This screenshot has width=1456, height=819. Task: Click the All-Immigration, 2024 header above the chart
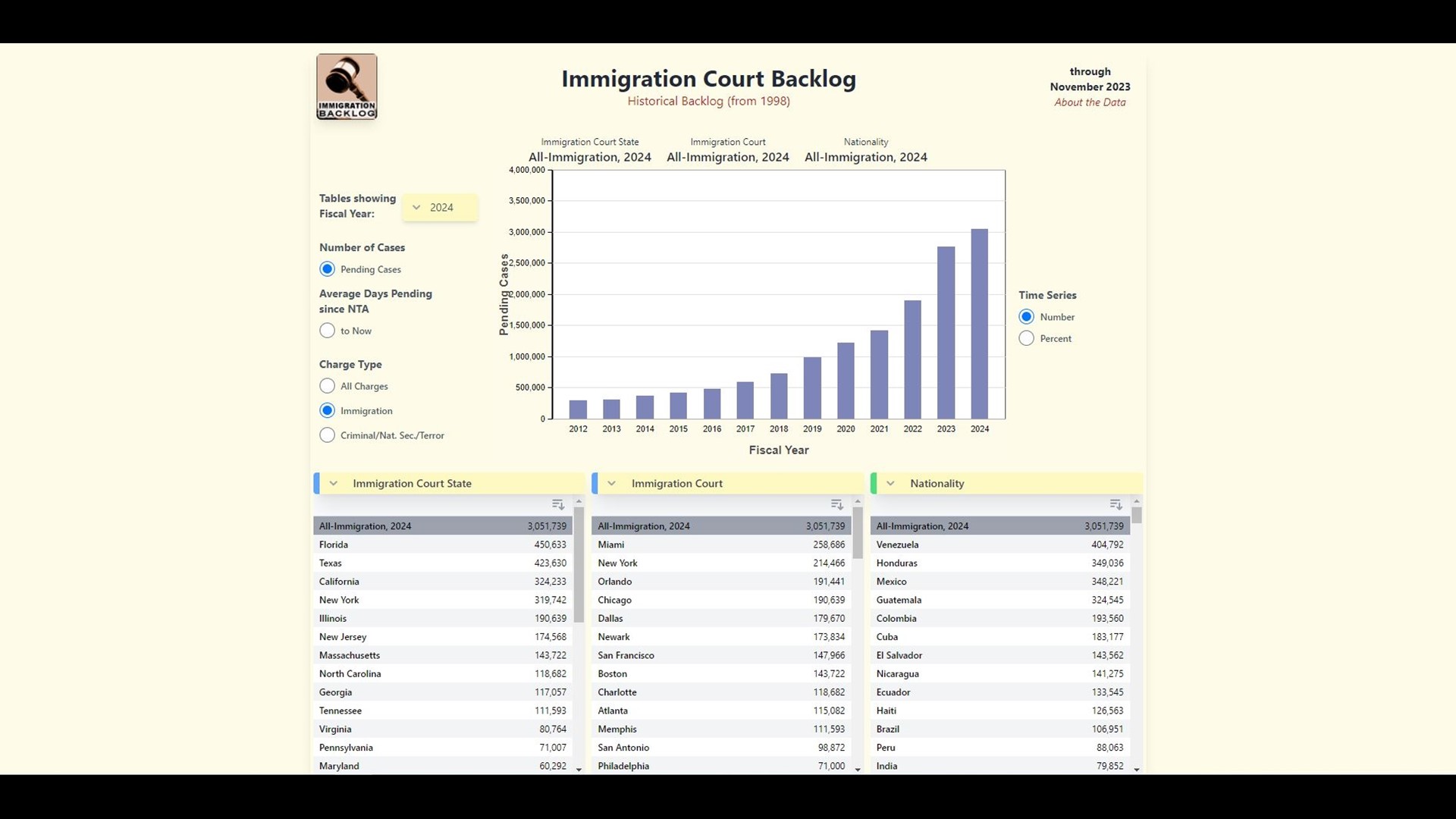[589, 157]
